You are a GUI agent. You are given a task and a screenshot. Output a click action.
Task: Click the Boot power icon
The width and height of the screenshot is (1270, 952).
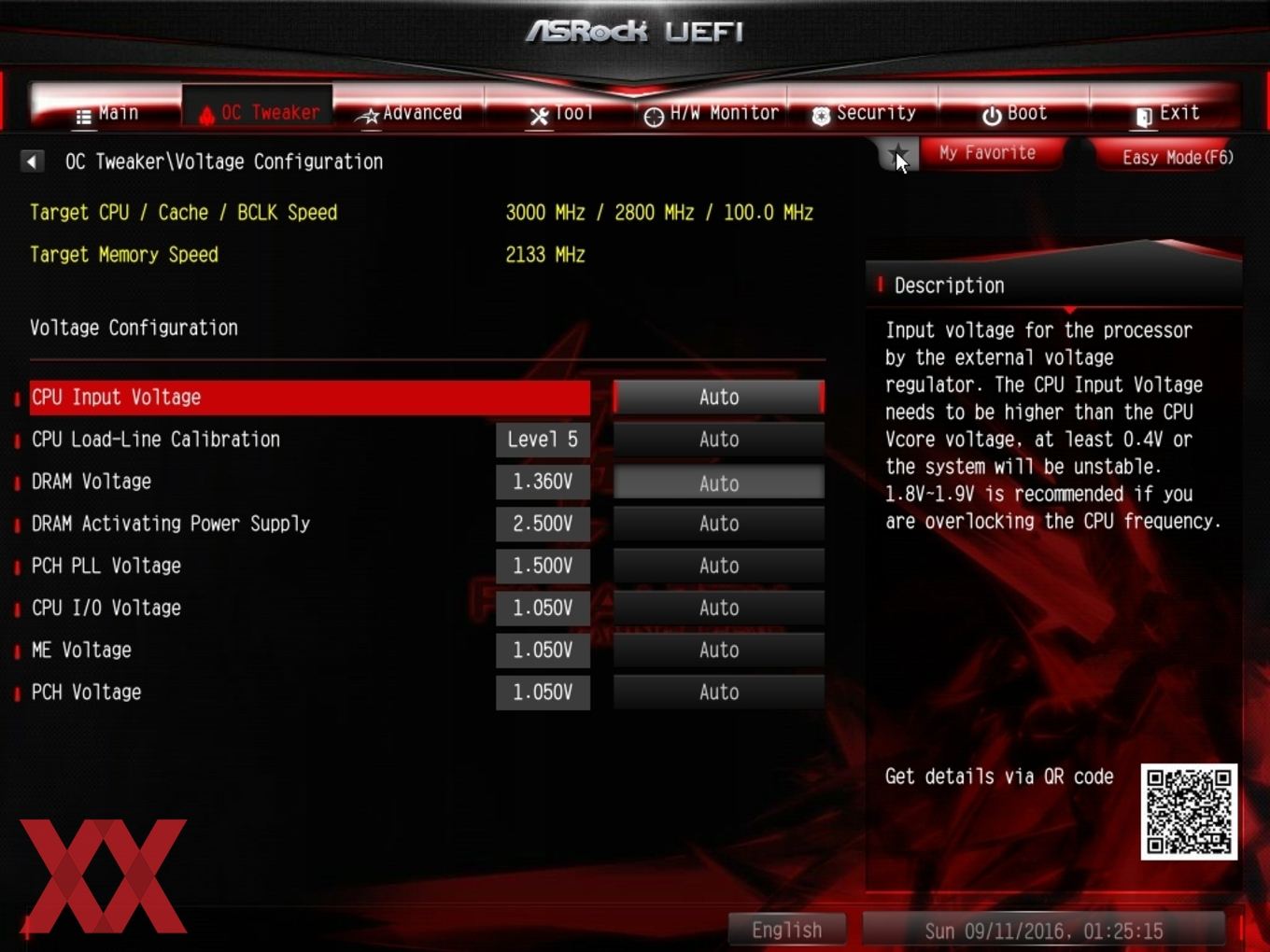pyautogui.click(x=991, y=116)
